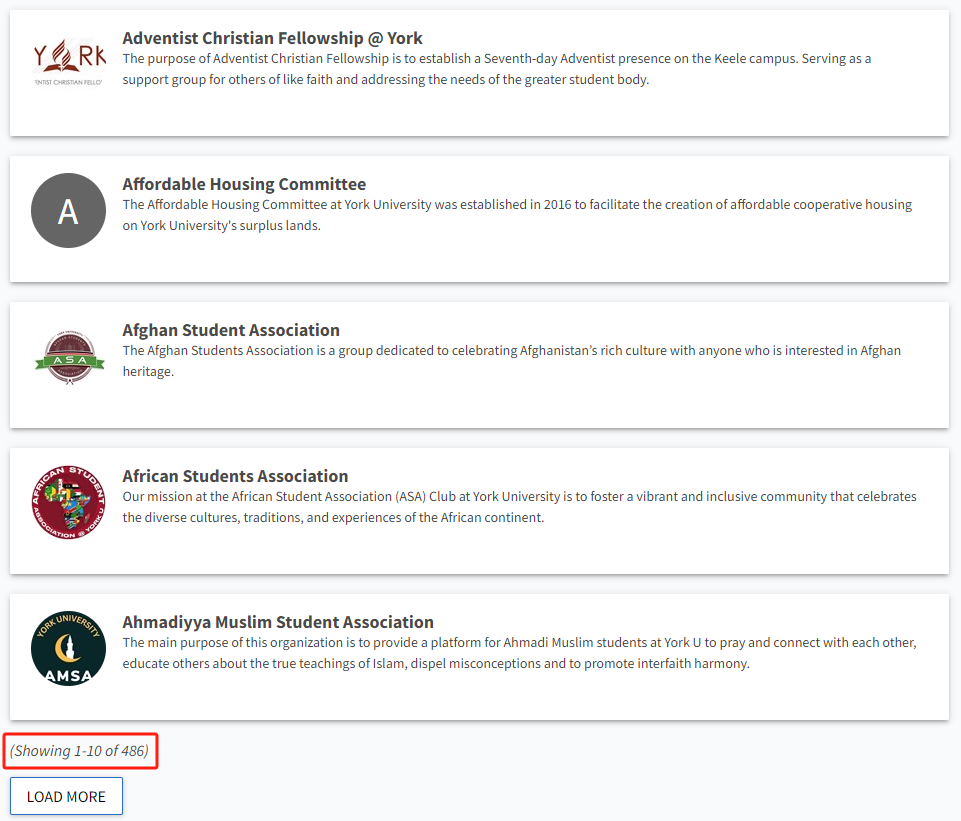Viewport: 961px width, 821px height.
Task: Open Ahmadiyya Muslim Student Association title
Action: coord(278,622)
